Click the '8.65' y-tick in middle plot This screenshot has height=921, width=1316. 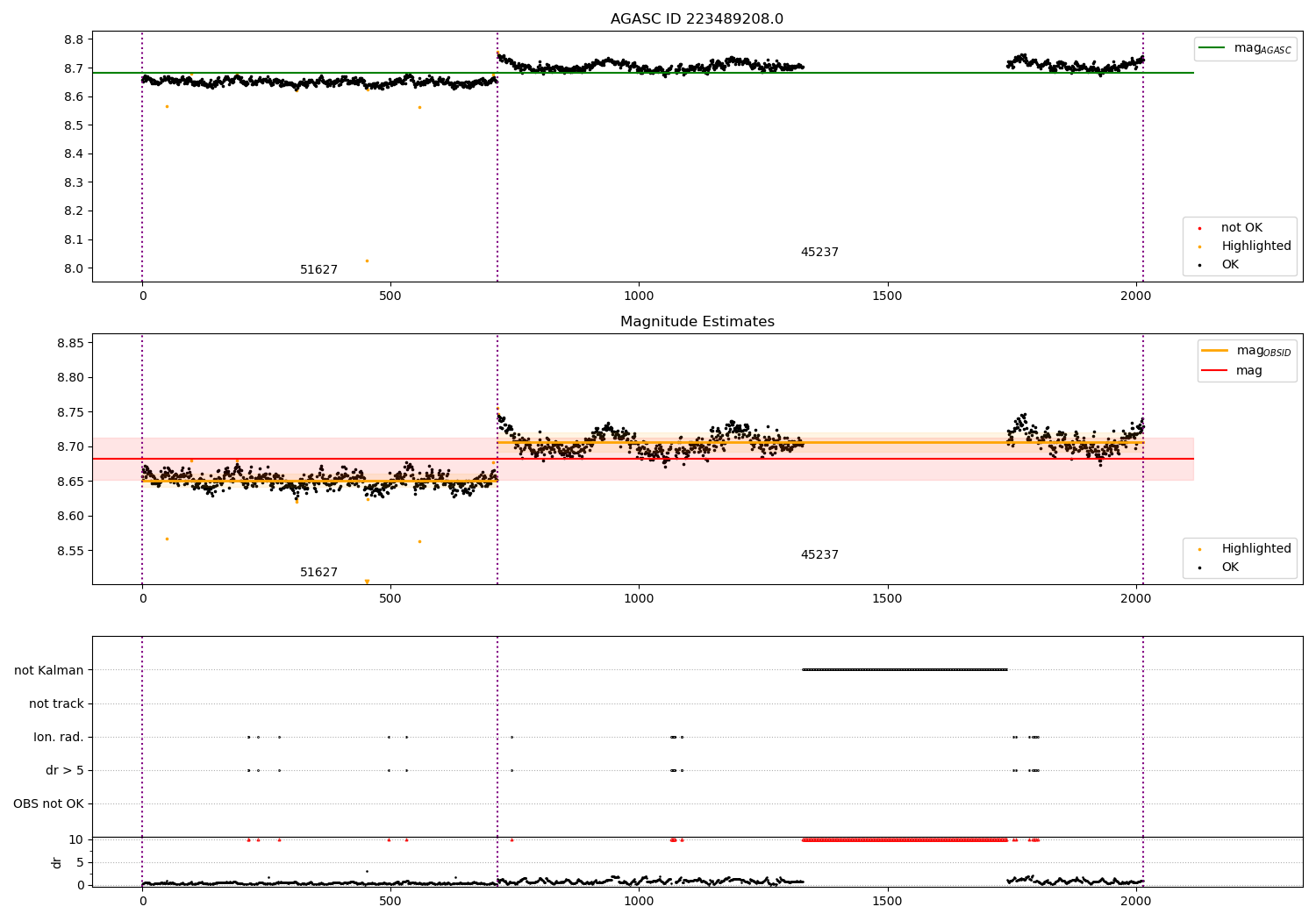[x=70, y=482]
